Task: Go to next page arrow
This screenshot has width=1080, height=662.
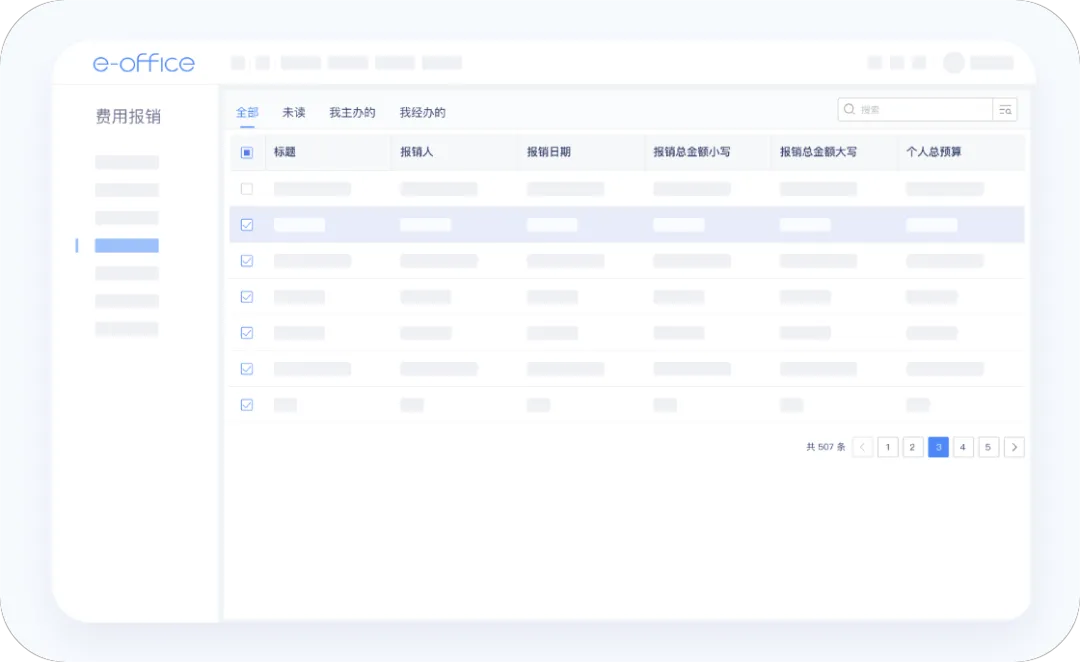Action: [1014, 447]
